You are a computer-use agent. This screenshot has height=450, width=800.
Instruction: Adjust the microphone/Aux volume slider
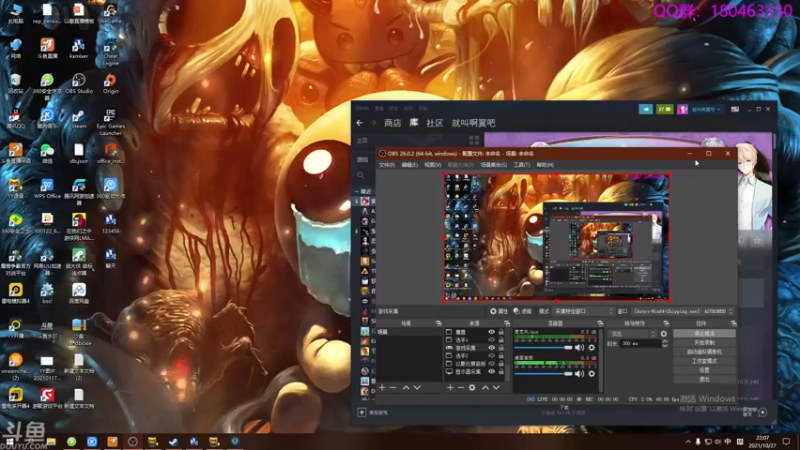[x=543, y=347]
